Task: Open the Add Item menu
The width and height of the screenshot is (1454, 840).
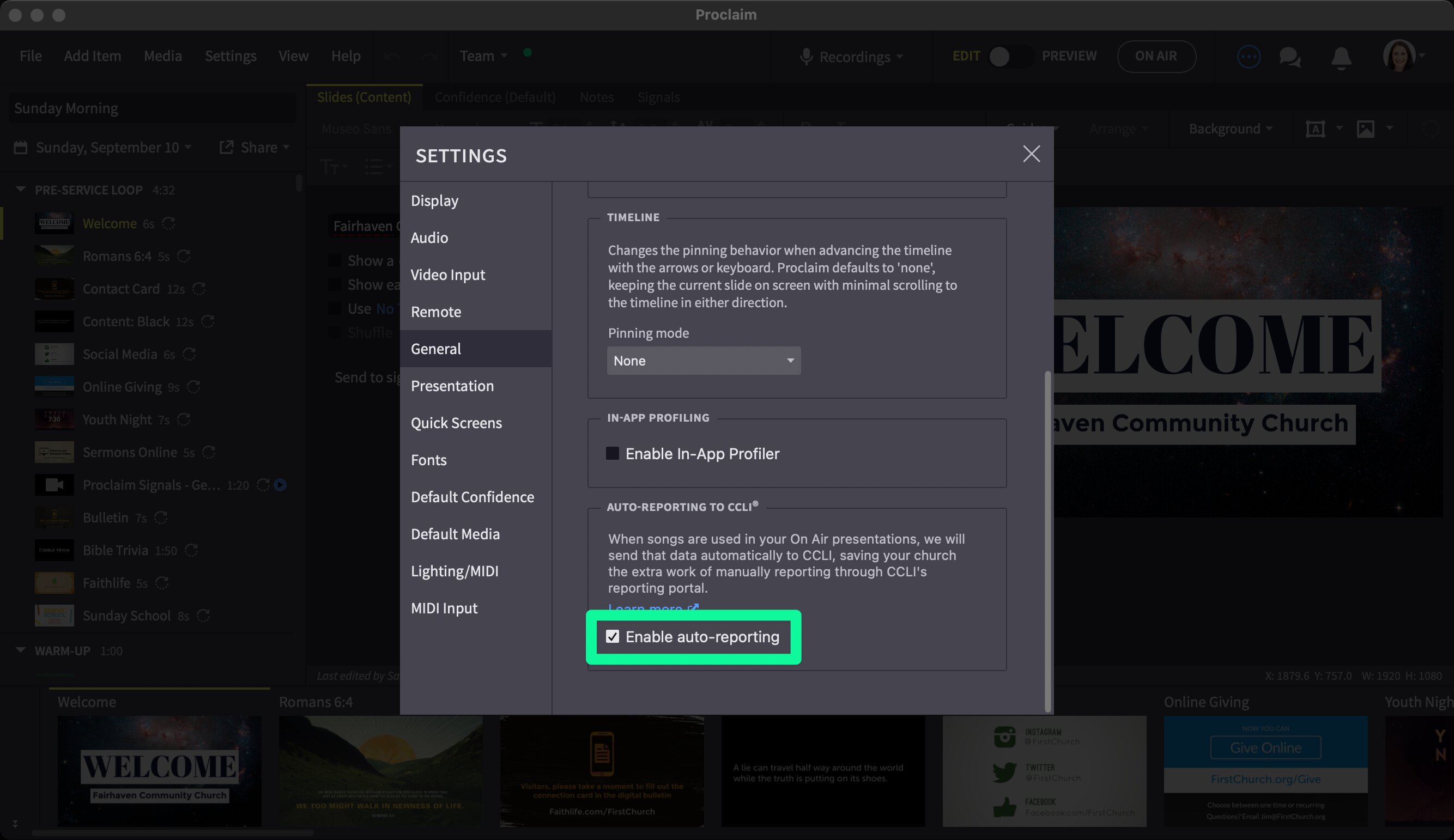Action: (92, 56)
